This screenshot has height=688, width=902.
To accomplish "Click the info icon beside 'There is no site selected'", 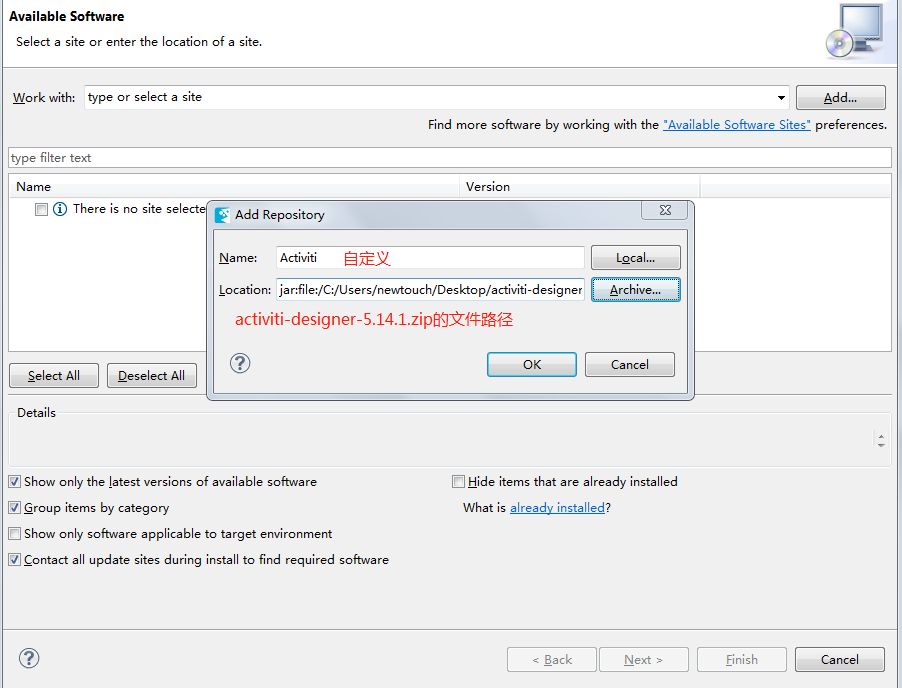I will click(60, 209).
